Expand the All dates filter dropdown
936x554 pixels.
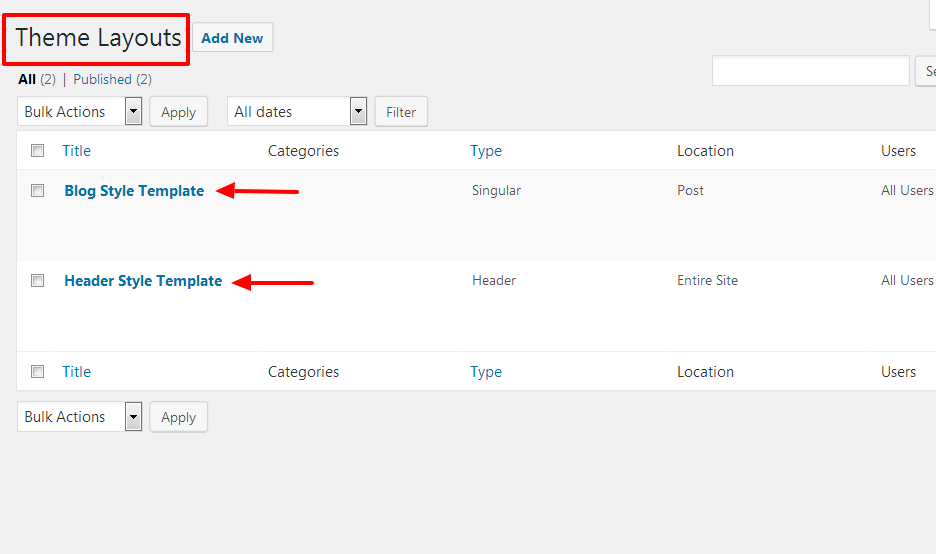(297, 111)
